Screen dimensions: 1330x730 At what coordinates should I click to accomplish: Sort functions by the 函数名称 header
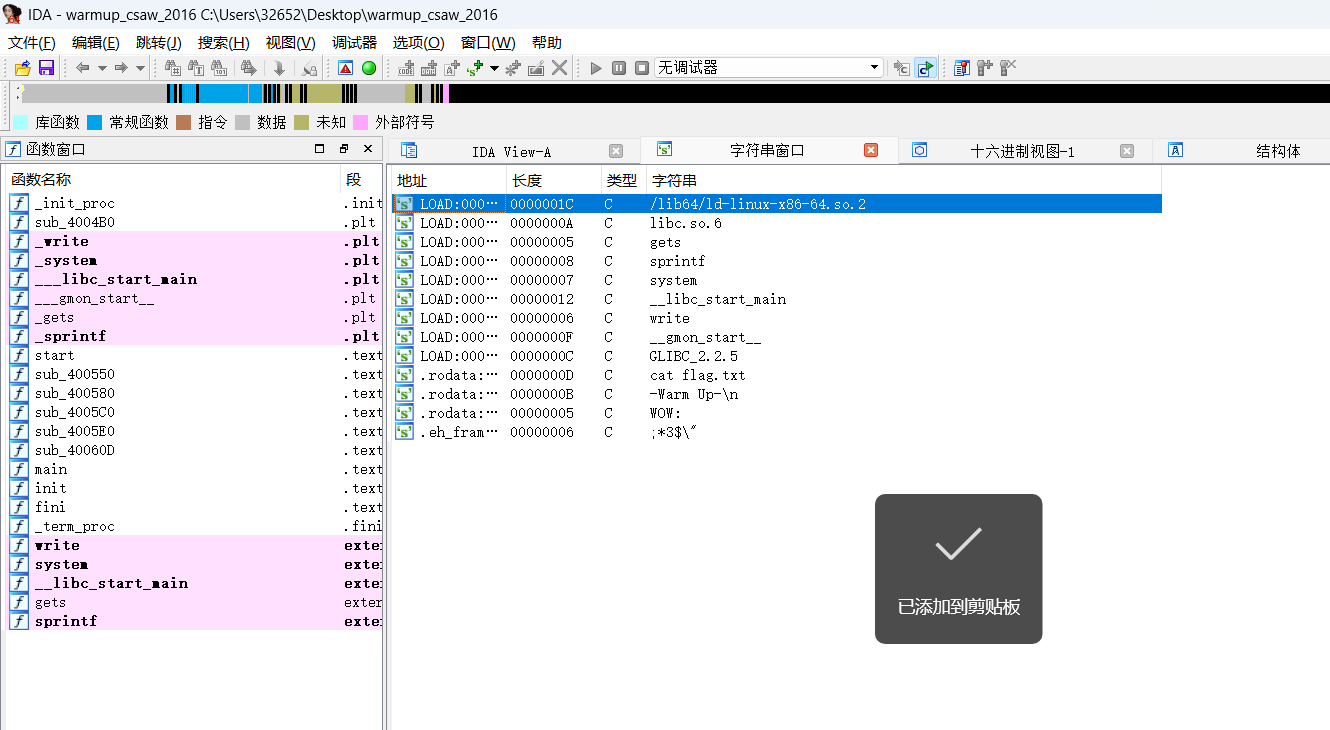pyautogui.click(x=172, y=180)
